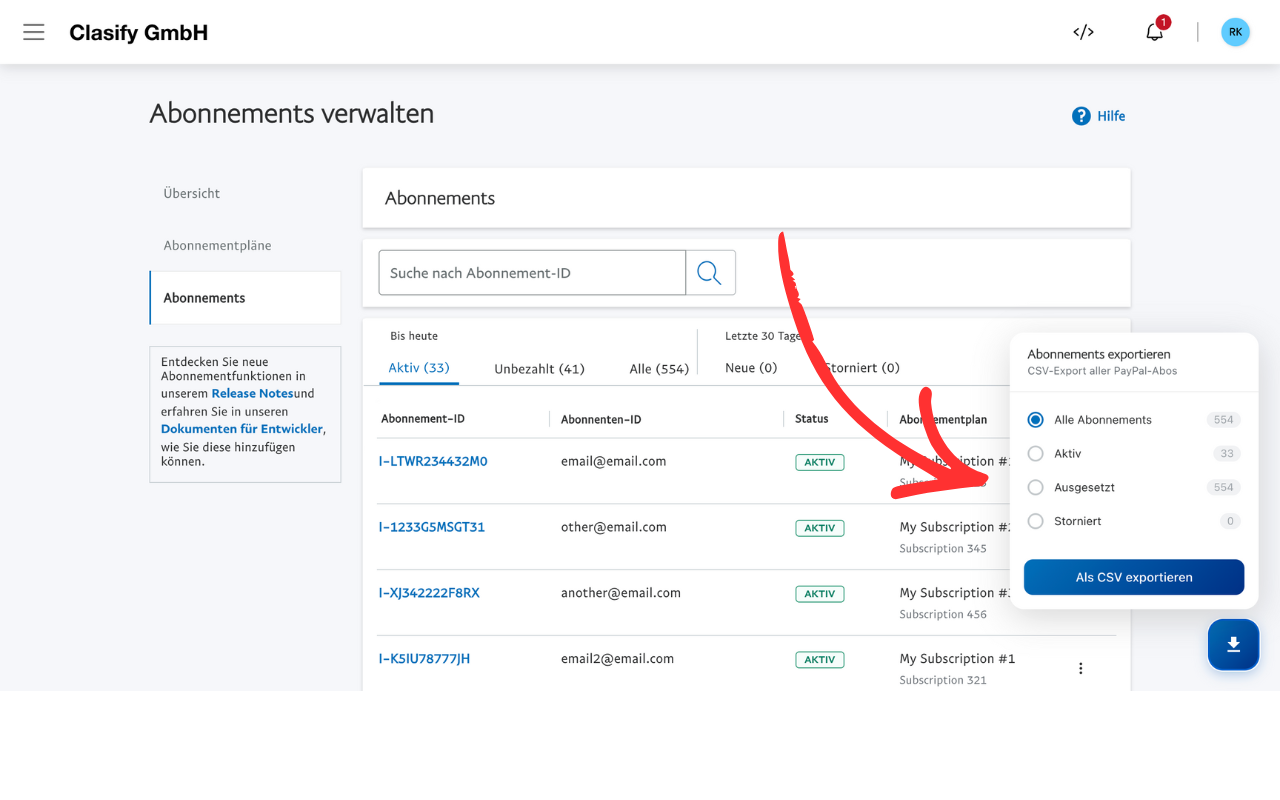Open subscription I-LTWR234432M0
1280x800 pixels.
(x=433, y=461)
